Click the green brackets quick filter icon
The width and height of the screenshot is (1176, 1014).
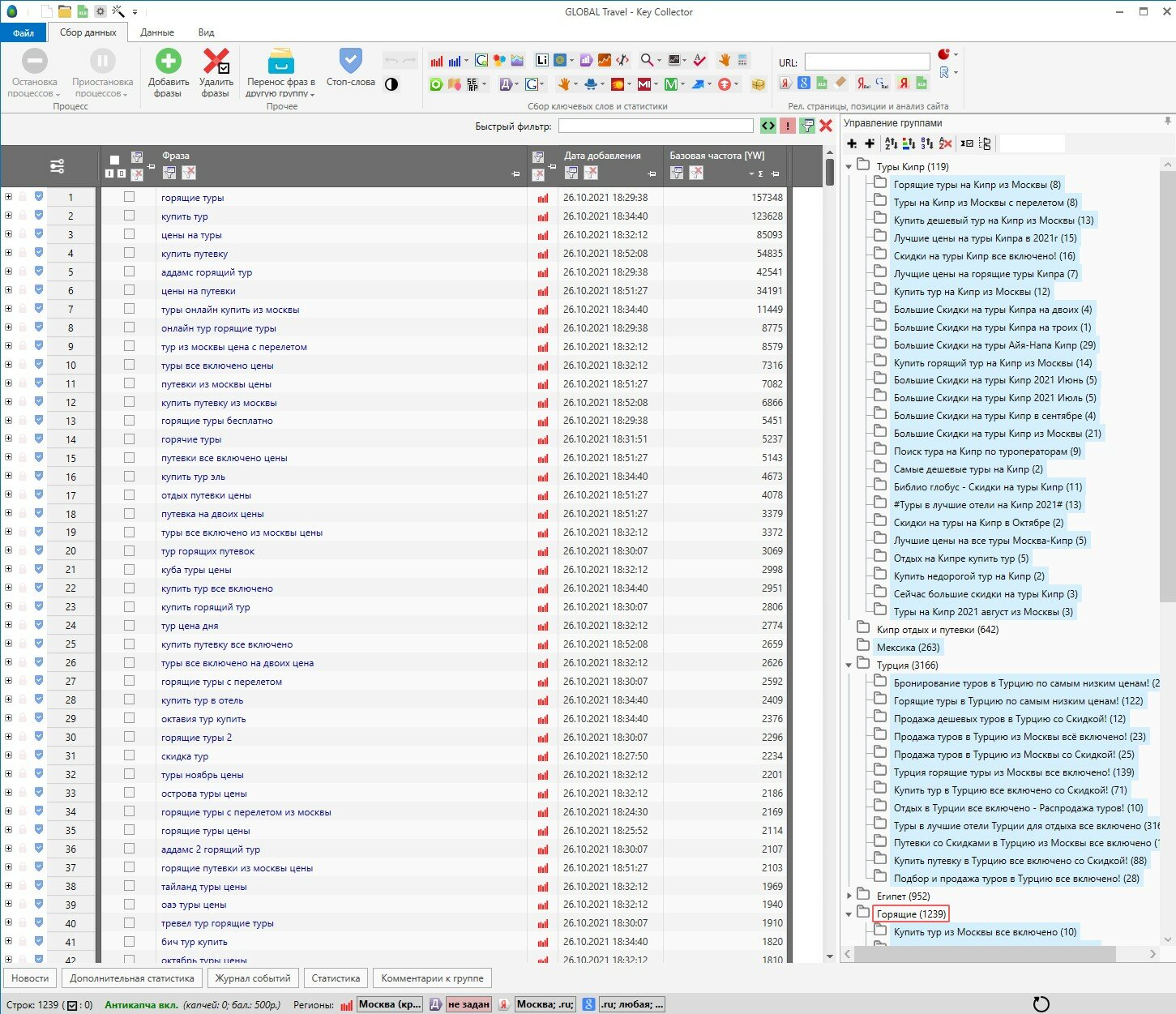[768, 126]
